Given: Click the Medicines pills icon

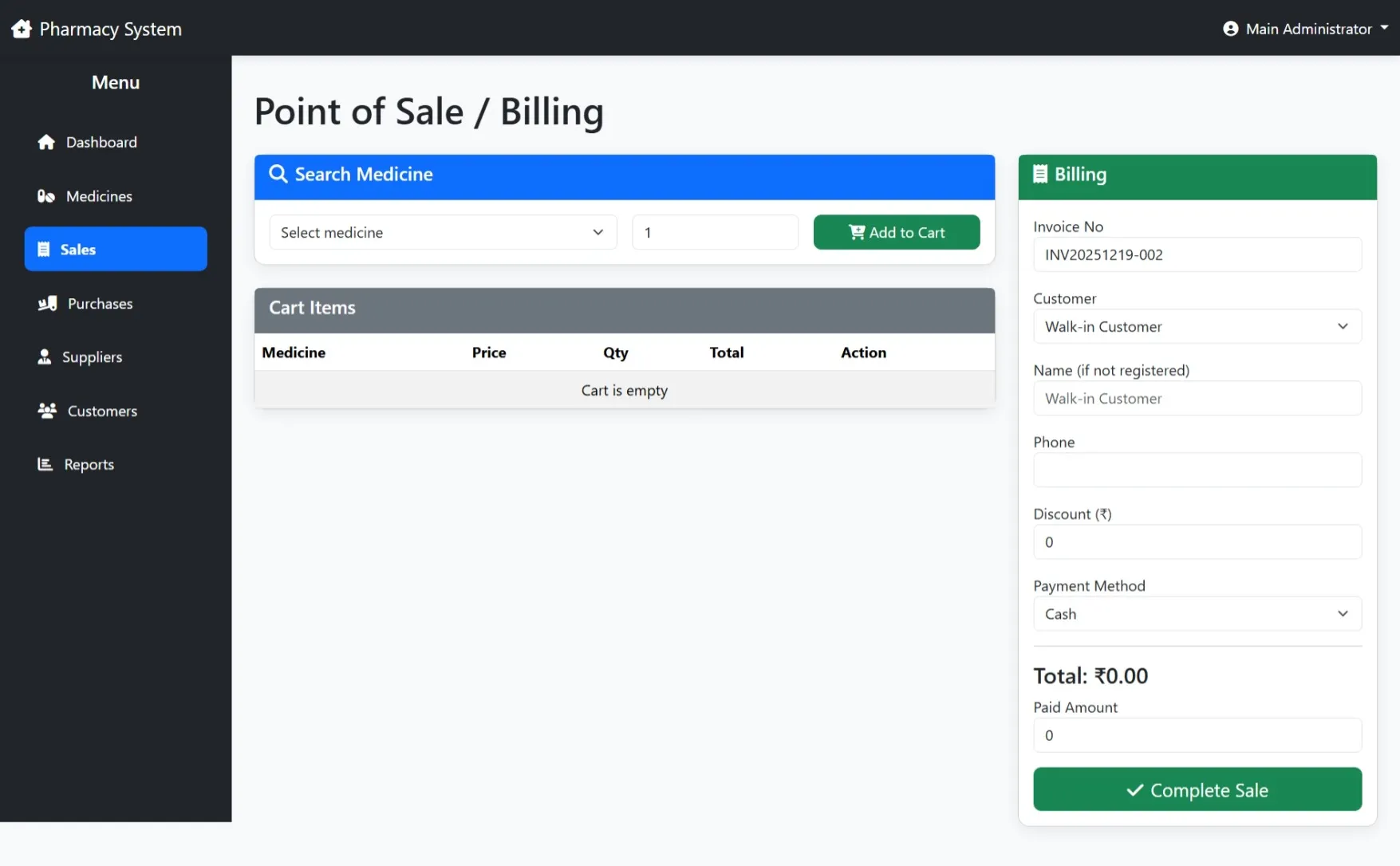Looking at the screenshot, I should pyautogui.click(x=46, y=196).
